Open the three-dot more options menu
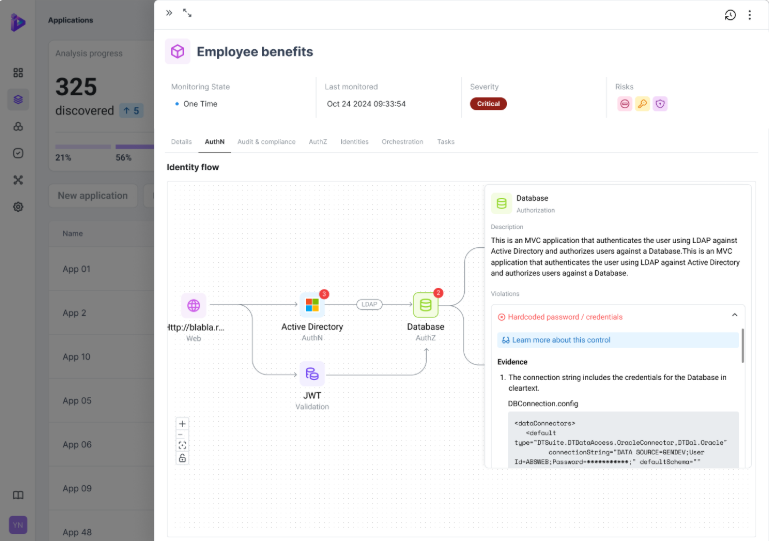The image size is (771, 541). pyautogui.click(x=750, y=15)
